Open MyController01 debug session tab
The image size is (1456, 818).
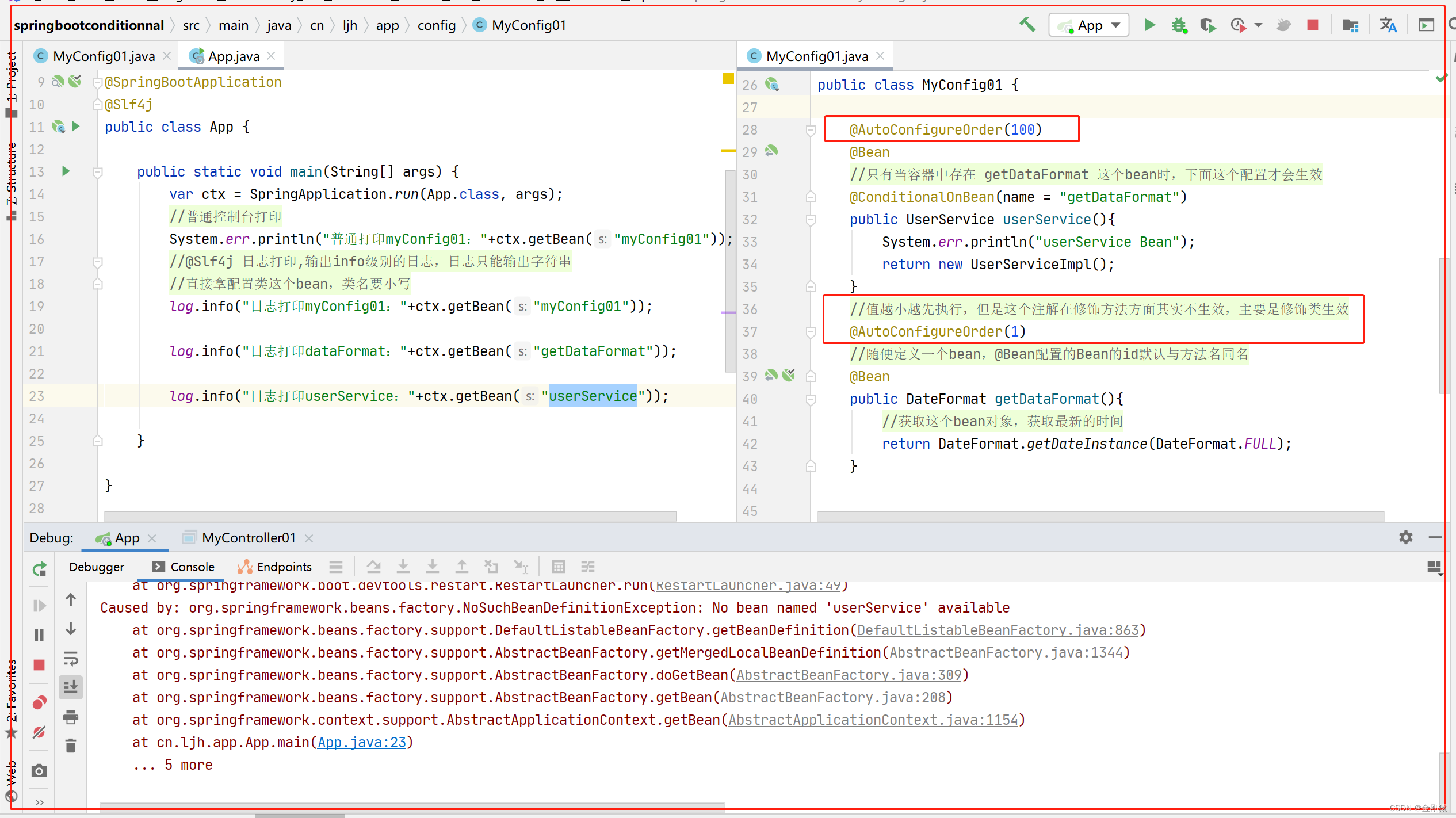[x=248, y=538]
